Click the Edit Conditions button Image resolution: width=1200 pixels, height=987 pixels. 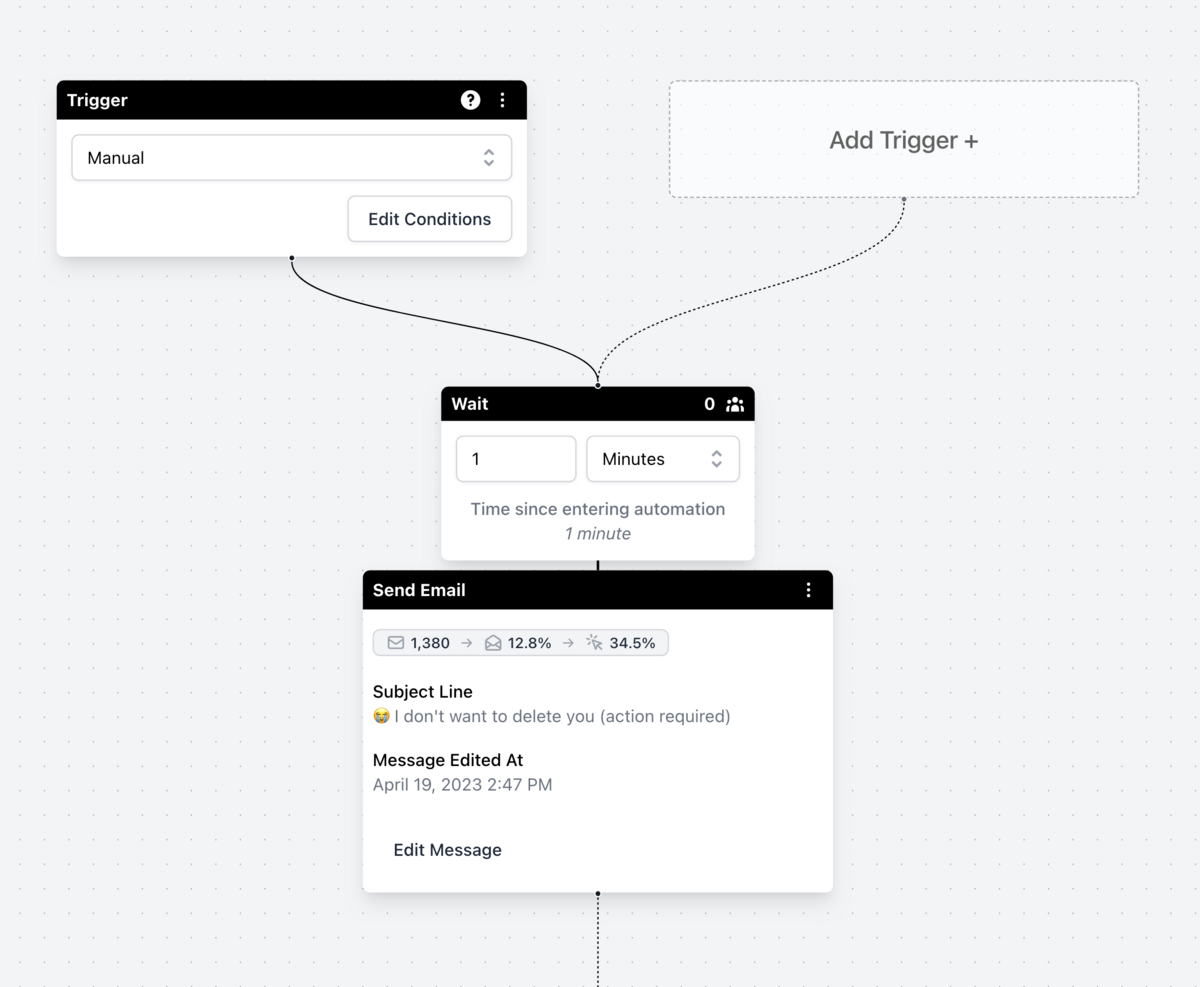[430, 219]
